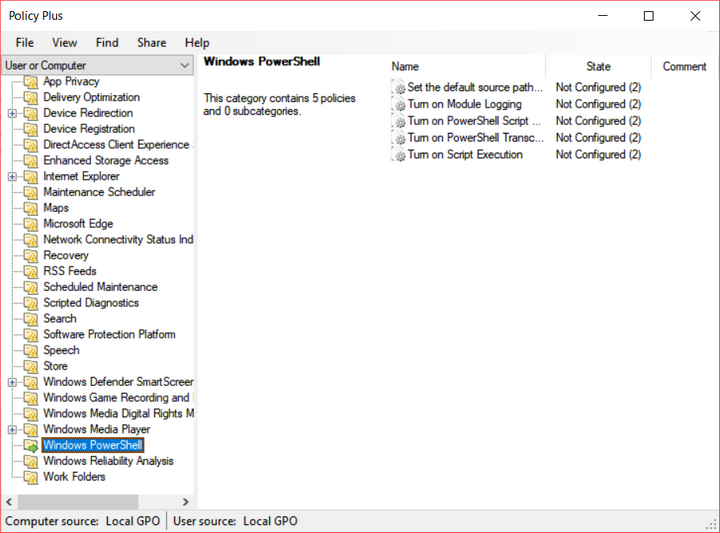Click the tree's horizontal scrollbar thumb
Image resolution: width=720 pixels, height=533 pixels.
pos(78,502)
